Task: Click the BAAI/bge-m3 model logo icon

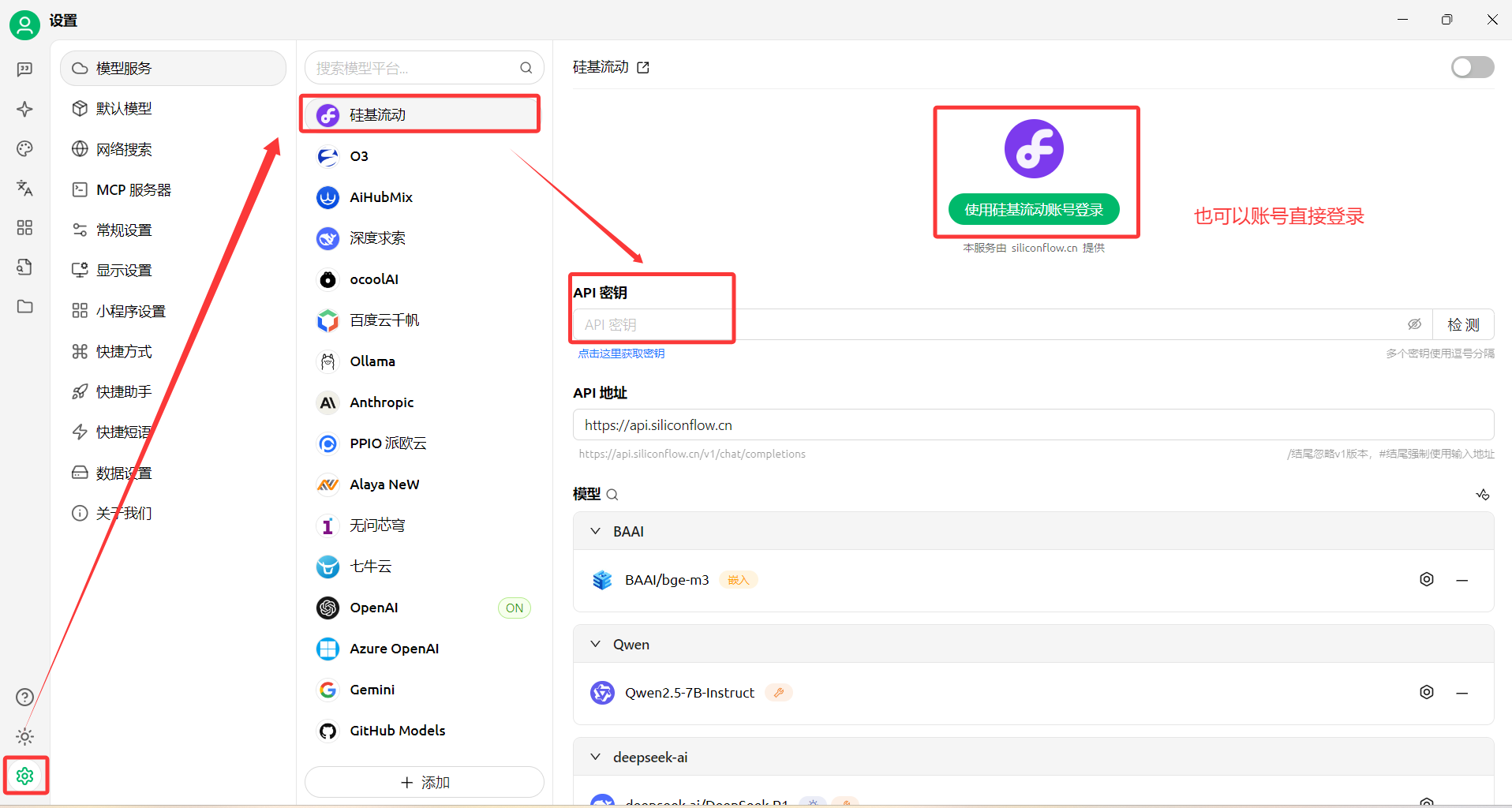Action: (602, 580)
